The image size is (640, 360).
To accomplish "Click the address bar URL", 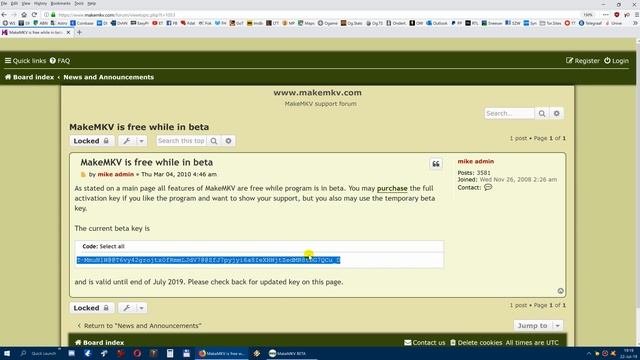I will [x=117, y=15].
